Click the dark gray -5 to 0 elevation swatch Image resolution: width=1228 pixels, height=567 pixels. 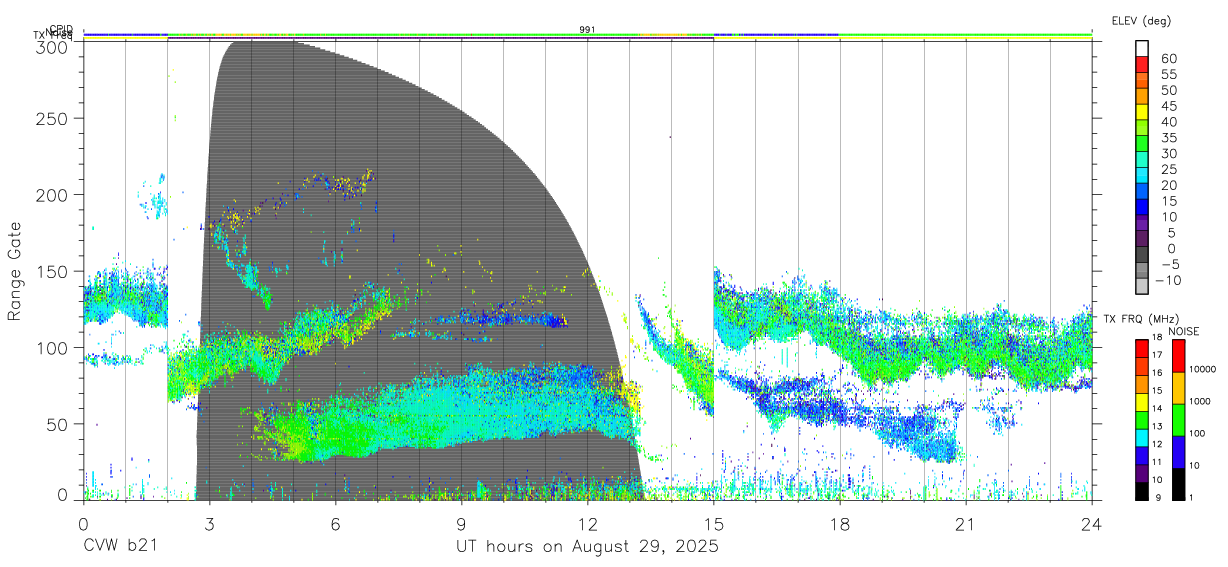pos(1142,256)
